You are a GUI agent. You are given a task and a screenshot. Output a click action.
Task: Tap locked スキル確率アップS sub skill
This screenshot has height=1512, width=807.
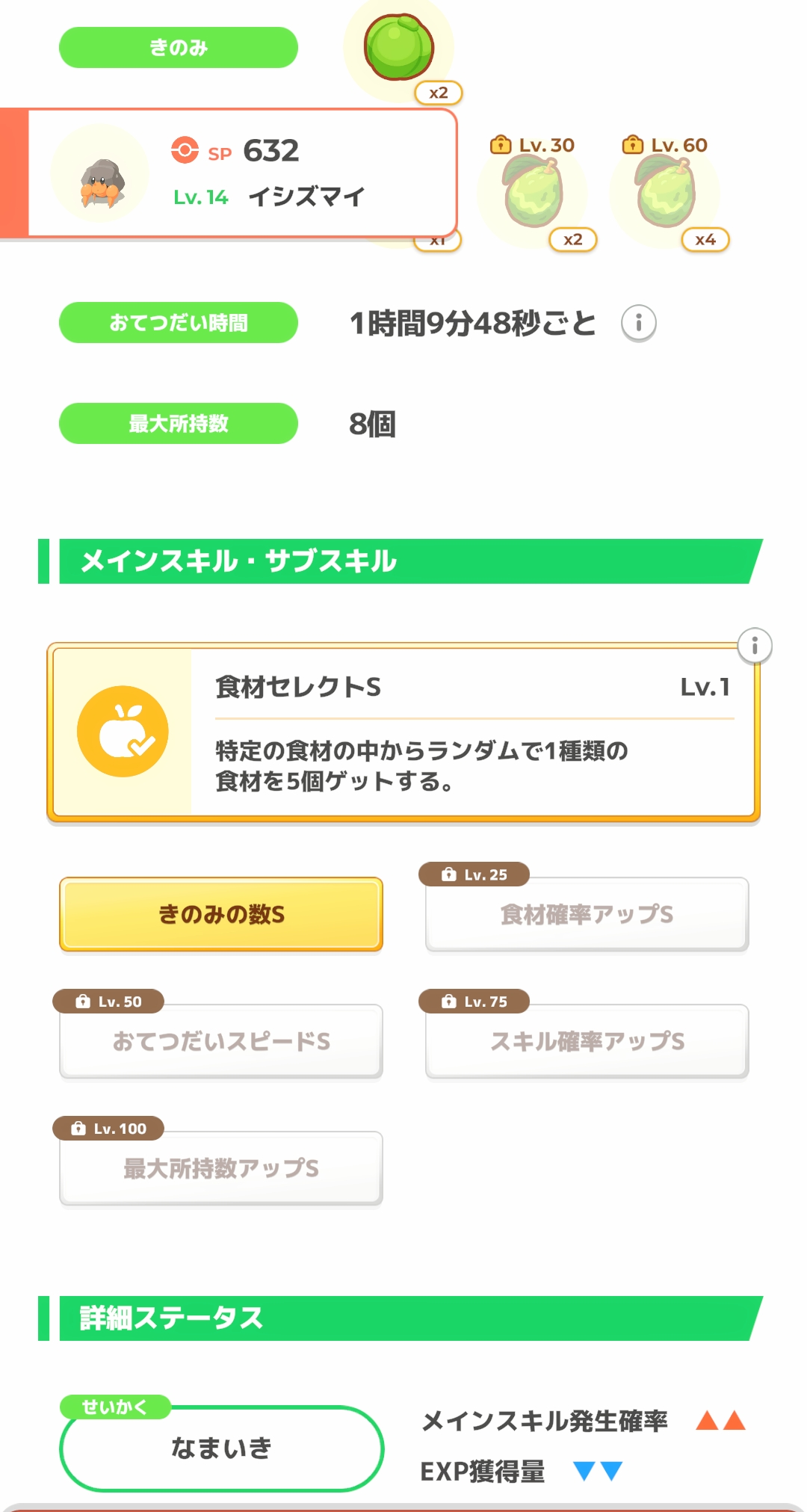click(x=587, y=1041)
